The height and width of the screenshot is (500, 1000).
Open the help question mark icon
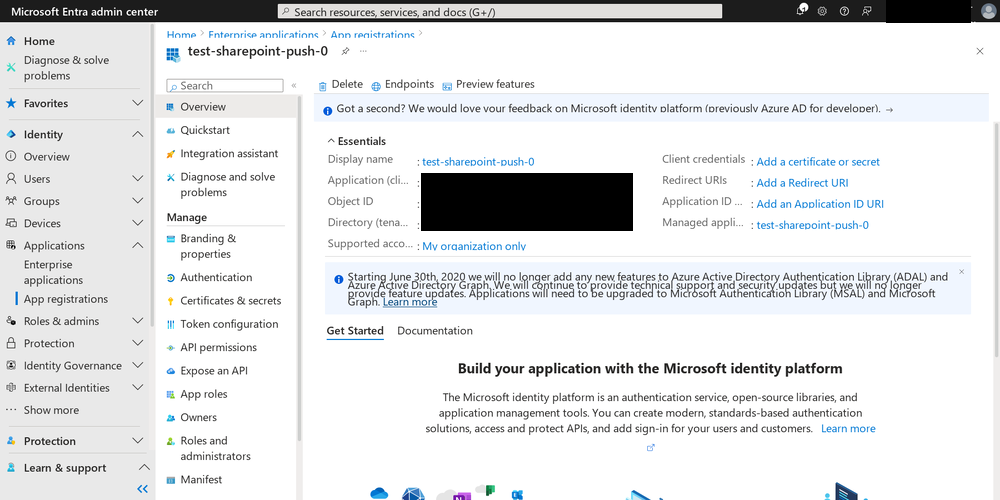[x=844, y=11]
